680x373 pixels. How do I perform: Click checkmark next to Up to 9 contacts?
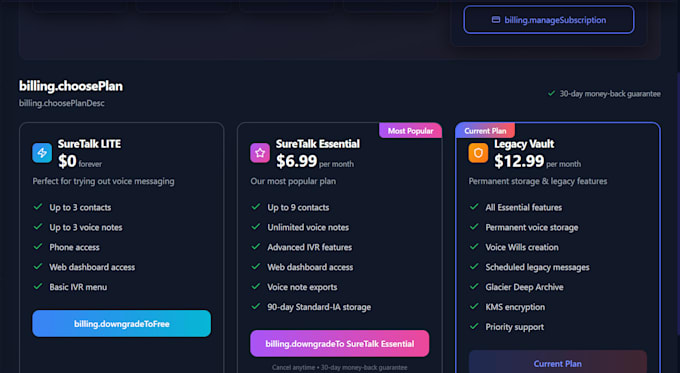[x=256, y=206]
